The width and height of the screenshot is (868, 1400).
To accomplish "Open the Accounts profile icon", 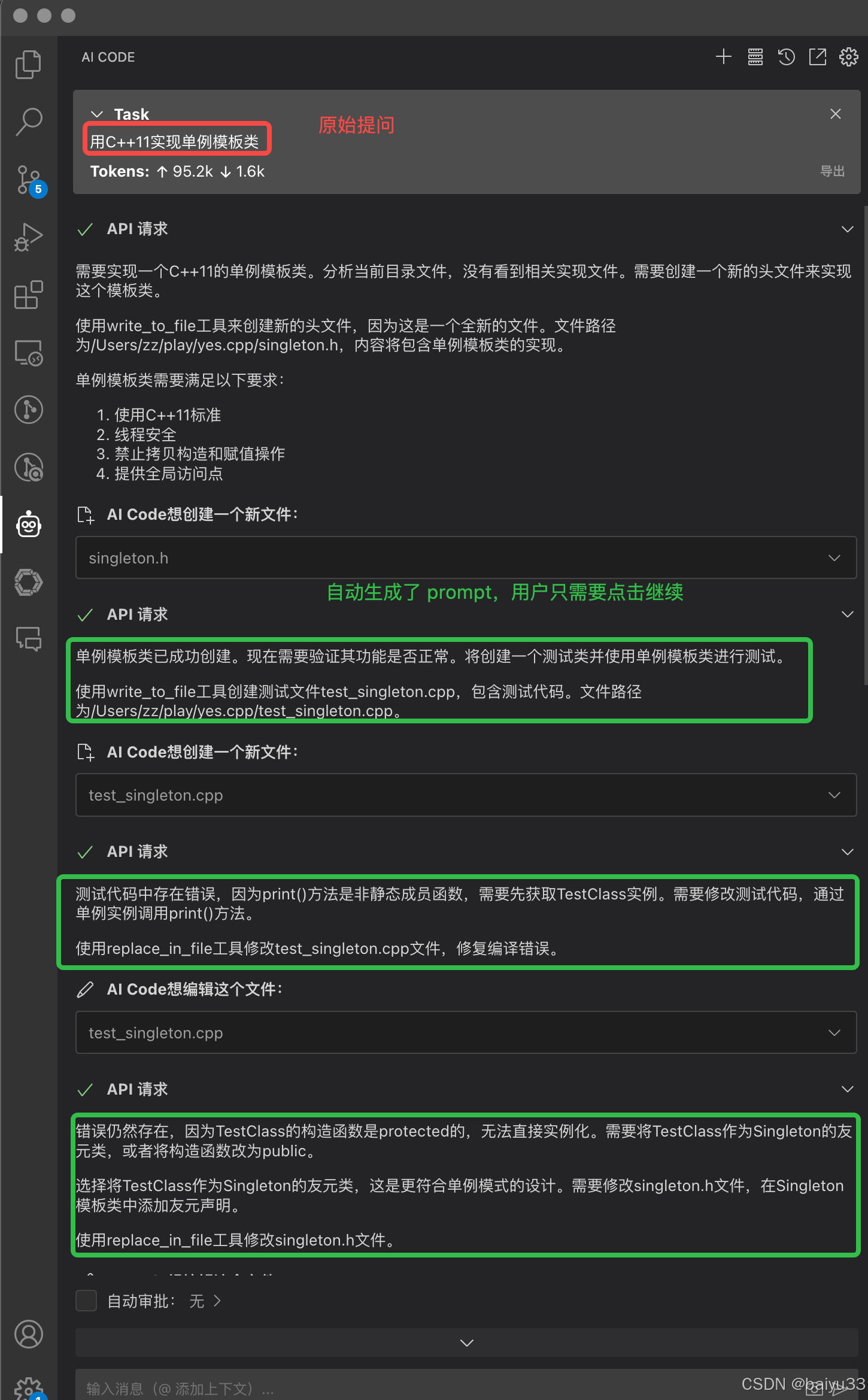I will (28, 1334).
